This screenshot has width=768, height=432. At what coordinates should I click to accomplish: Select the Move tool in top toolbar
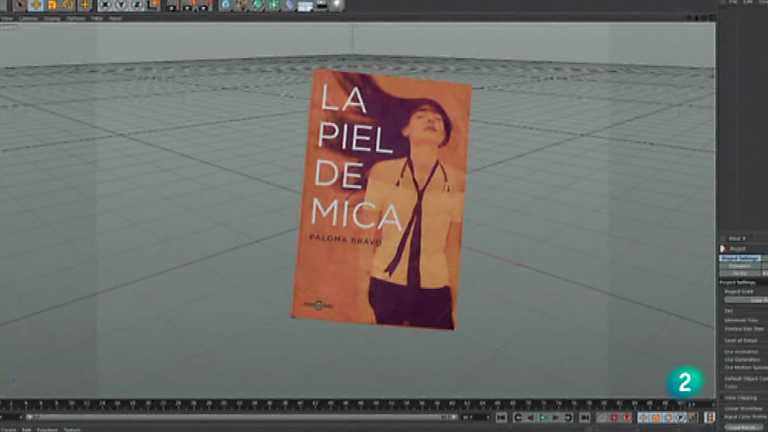tap(36, 5)
